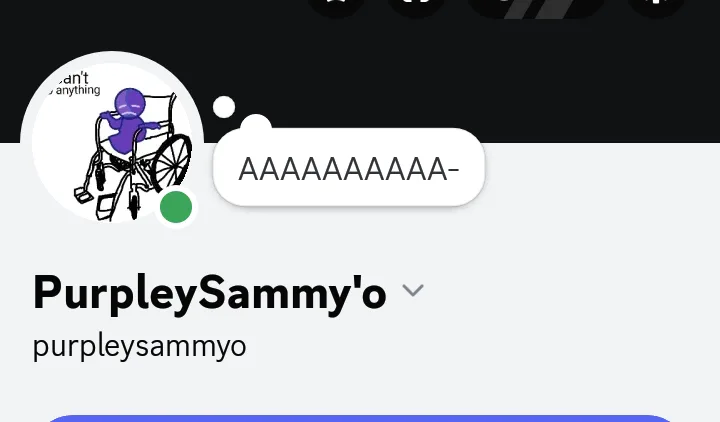The image size is (720, 422).
Task: Tap the last round button at top right
Action: click(x=656, y=6)
